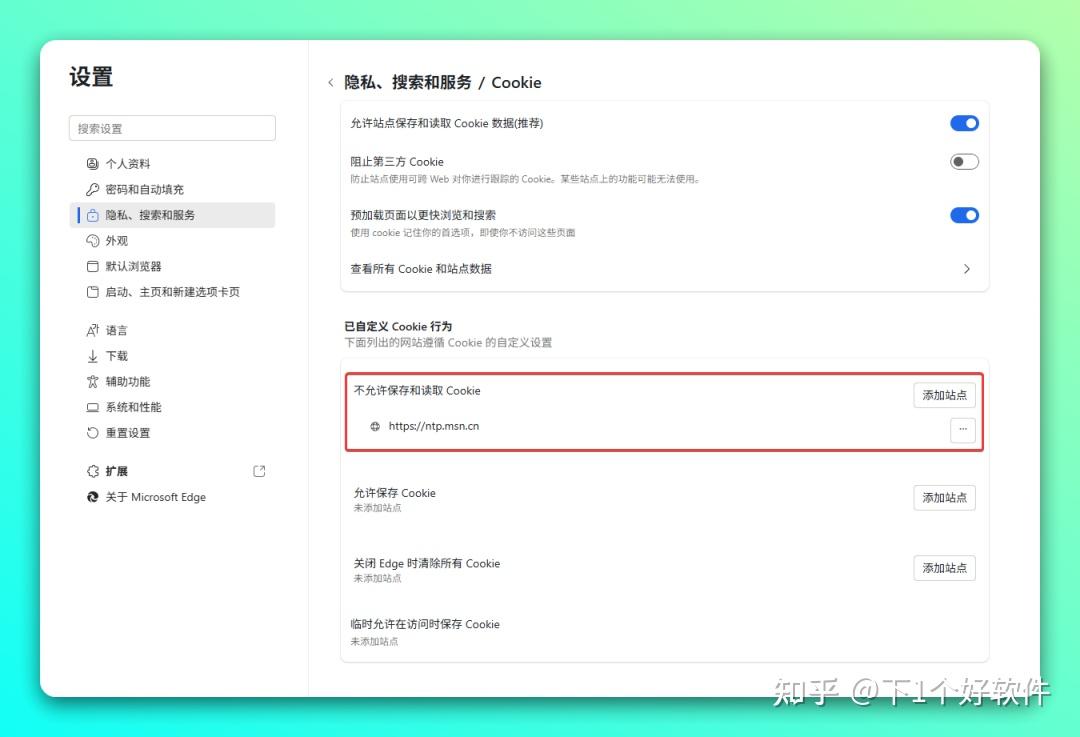The width and height of the screenshot is (1080, 737).
Task: Turn off 预加载页面以更快浏览和搜索
Action: point(963,215)
